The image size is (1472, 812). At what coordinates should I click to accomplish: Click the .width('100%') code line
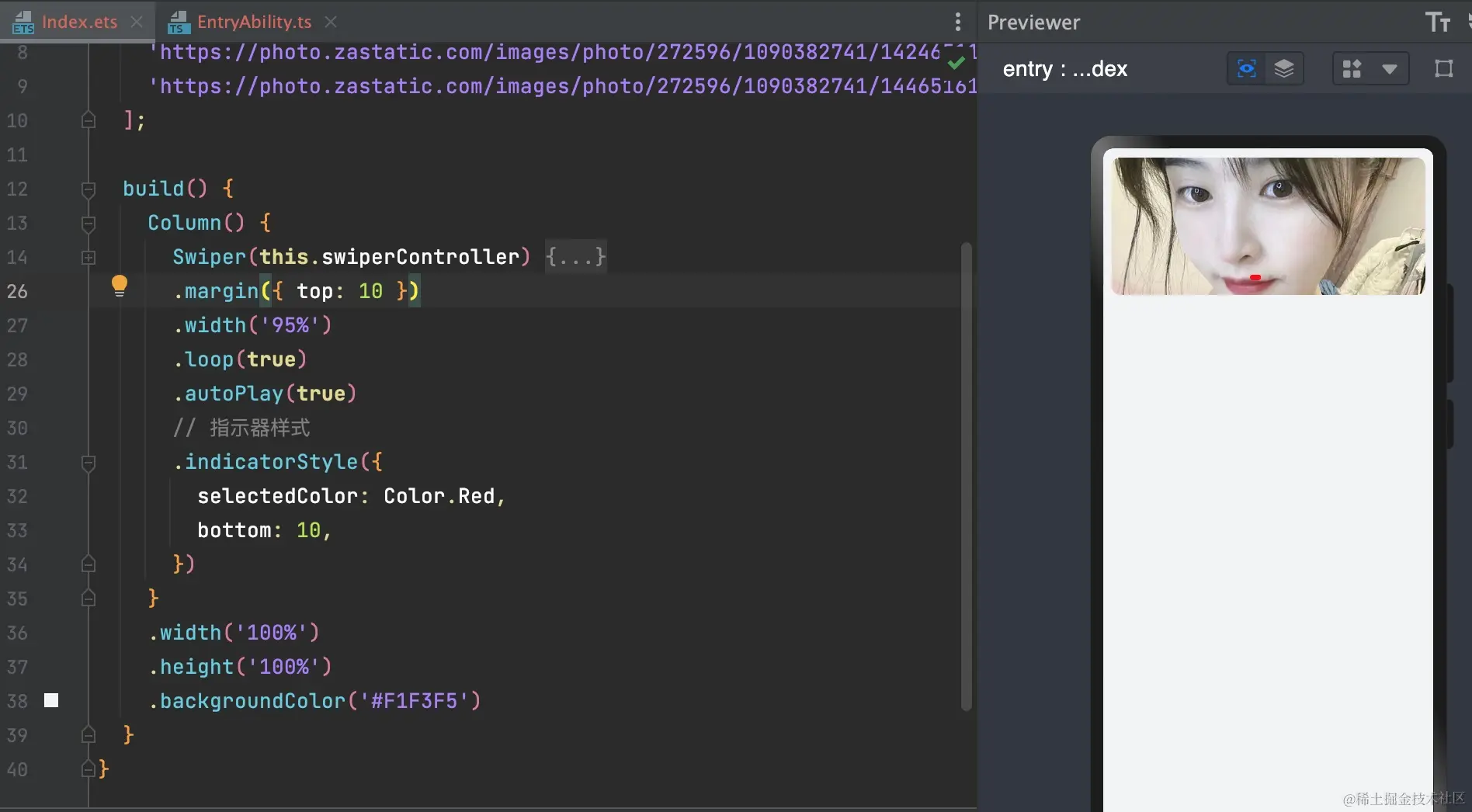point(234,633)
